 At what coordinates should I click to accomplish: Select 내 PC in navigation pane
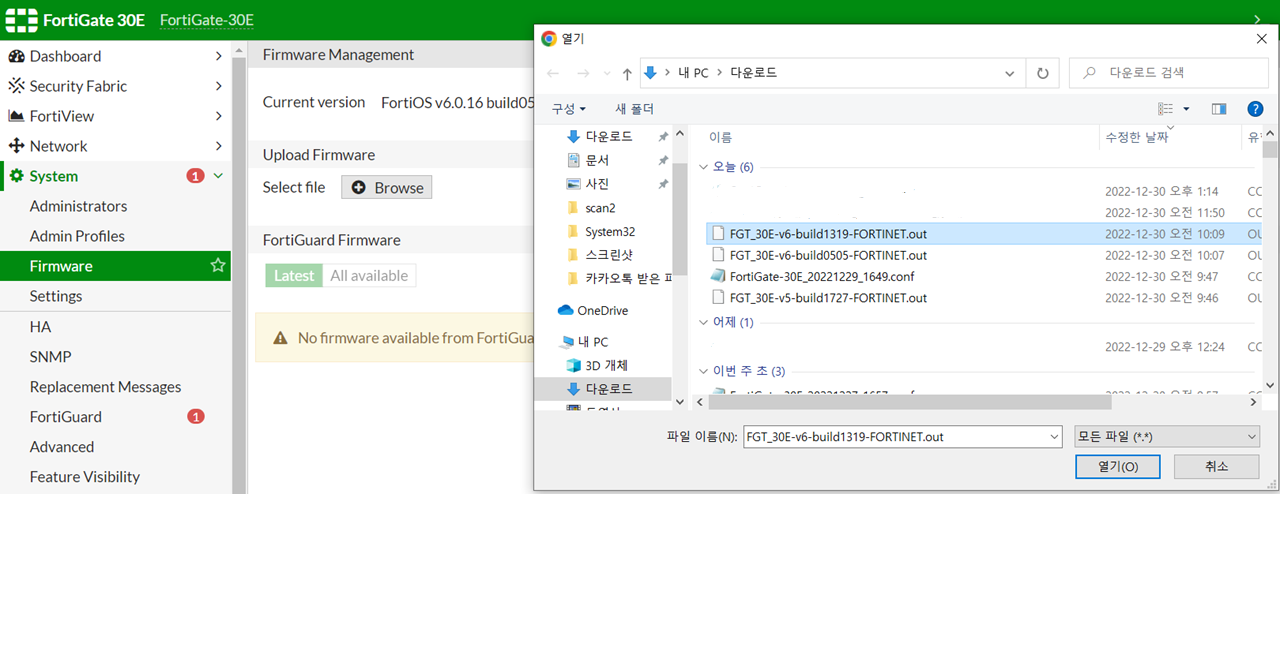[592, 342]
